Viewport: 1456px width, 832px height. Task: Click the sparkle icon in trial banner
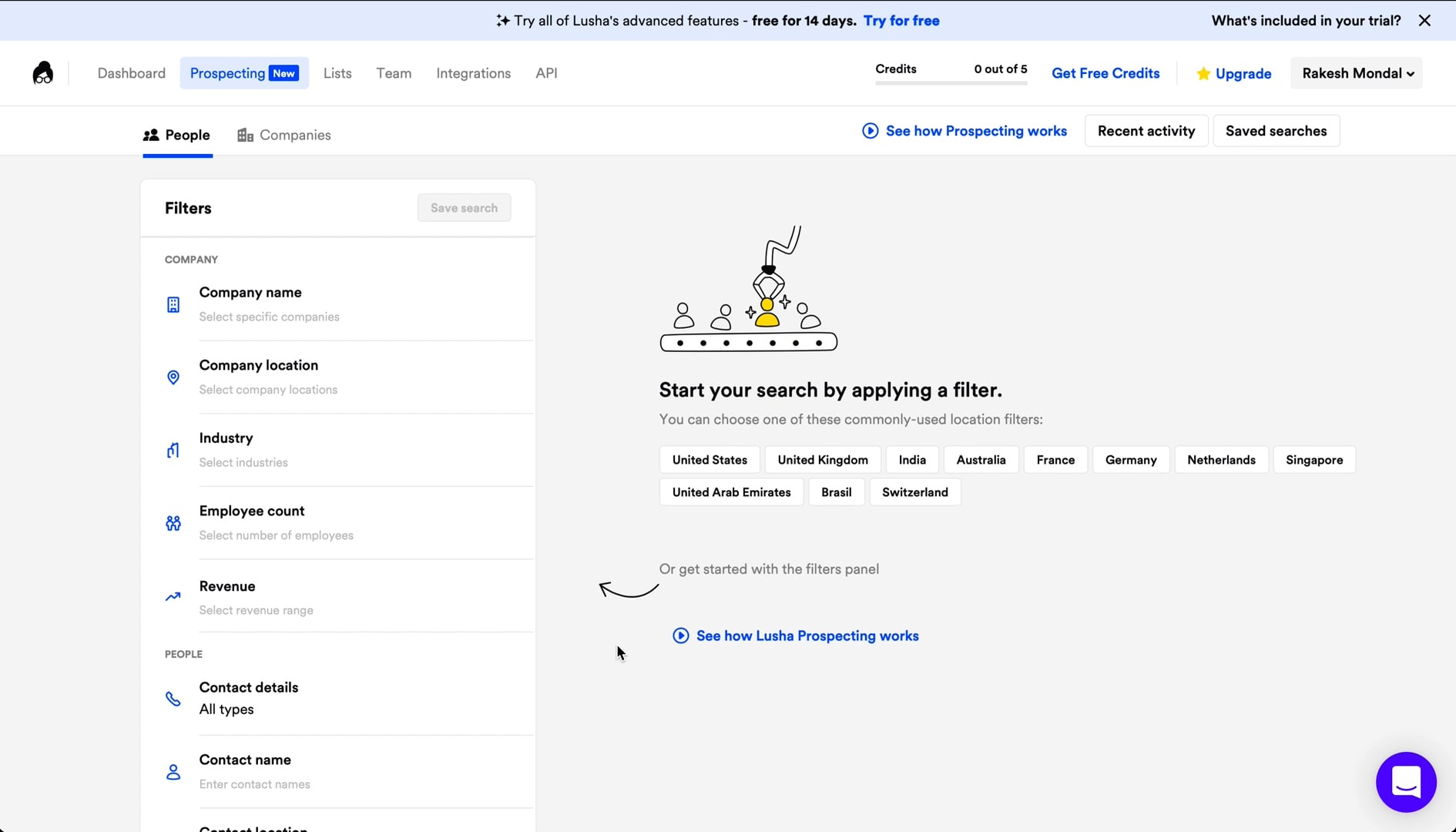point(502,21)
